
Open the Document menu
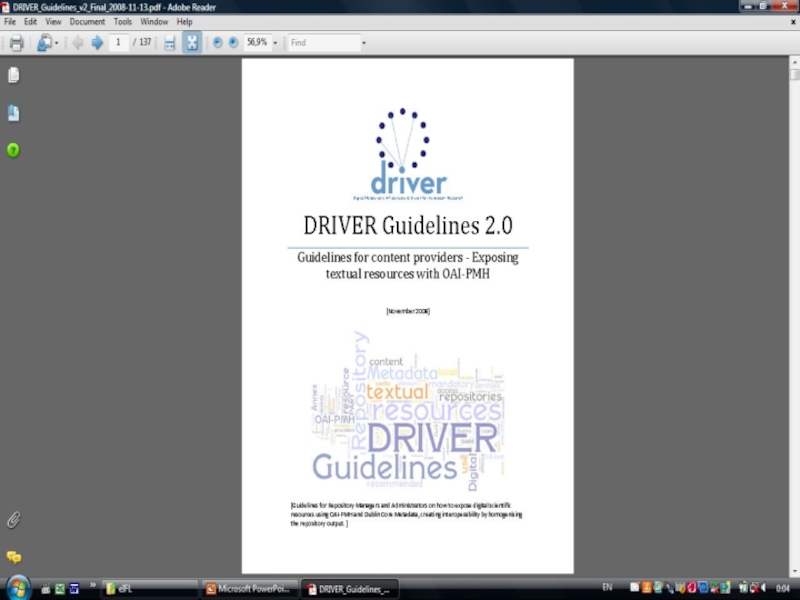pos(87,21)
